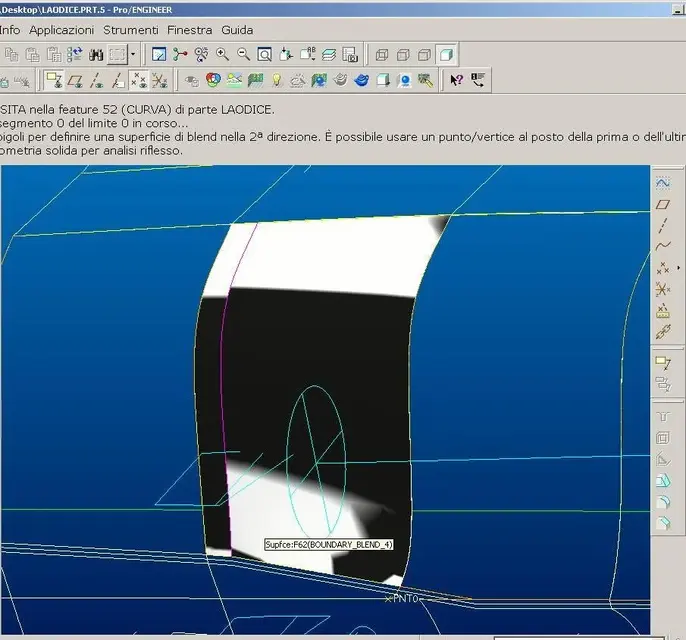Viewport: 686px width, 640px height.
Task: Click the Chamfer tool icon
Action: (x=663, y=523)
